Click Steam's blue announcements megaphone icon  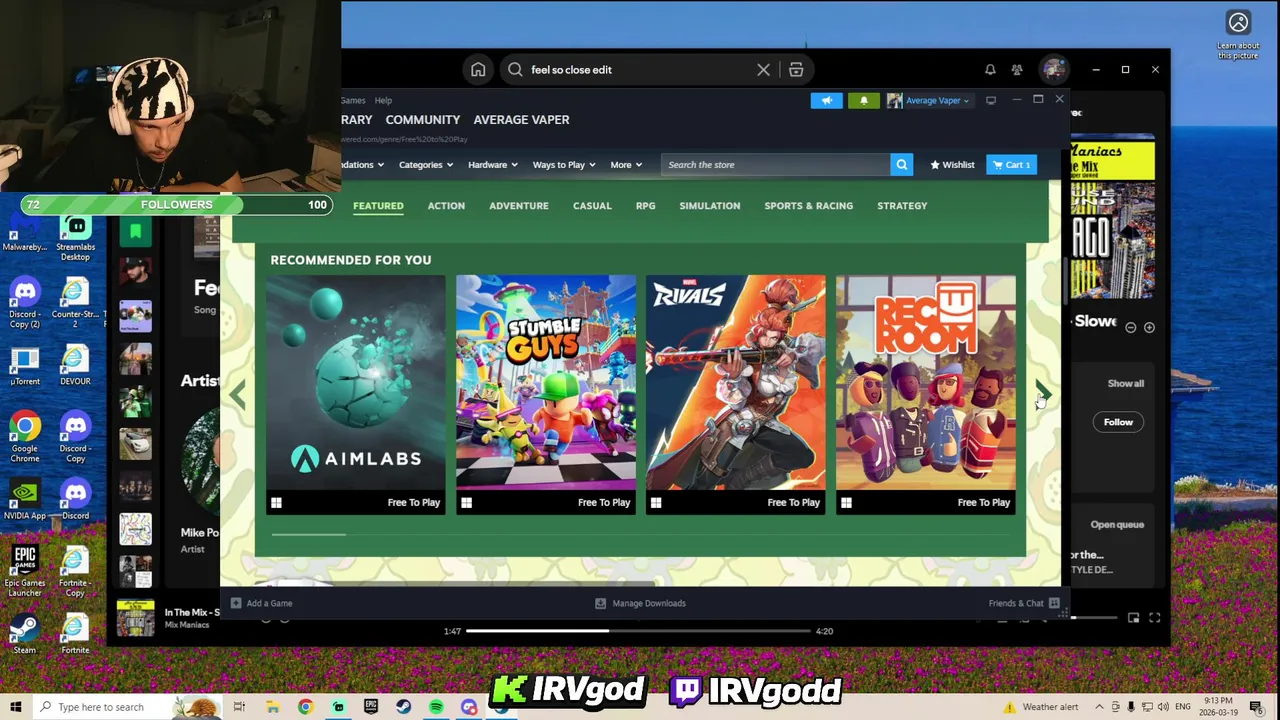(x=827, y=100)
